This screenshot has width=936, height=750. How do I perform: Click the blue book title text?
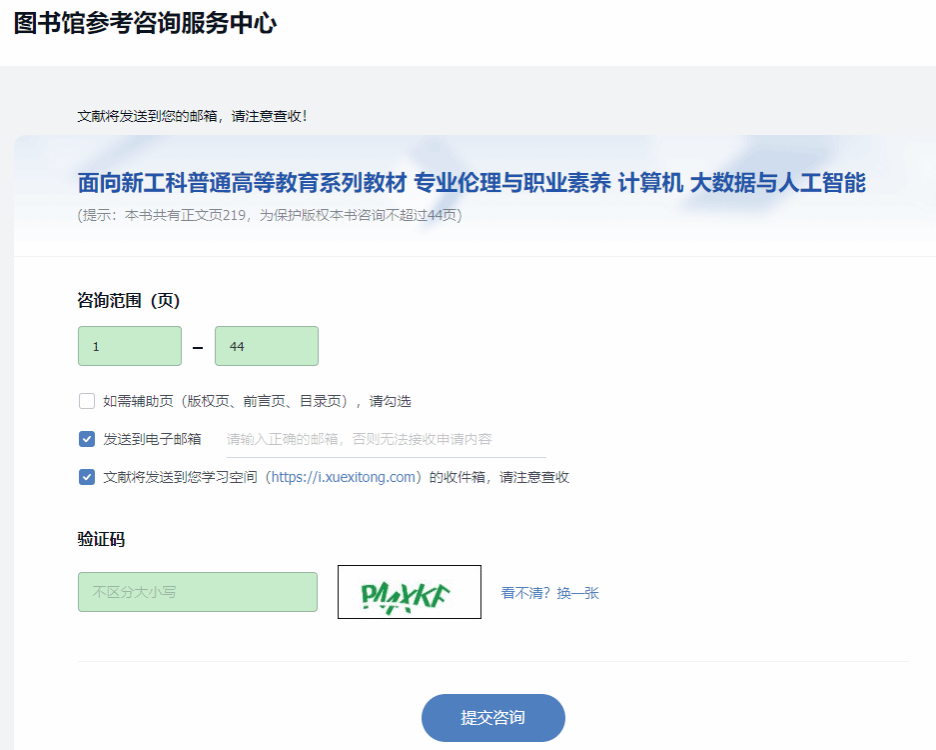(471, 183)
